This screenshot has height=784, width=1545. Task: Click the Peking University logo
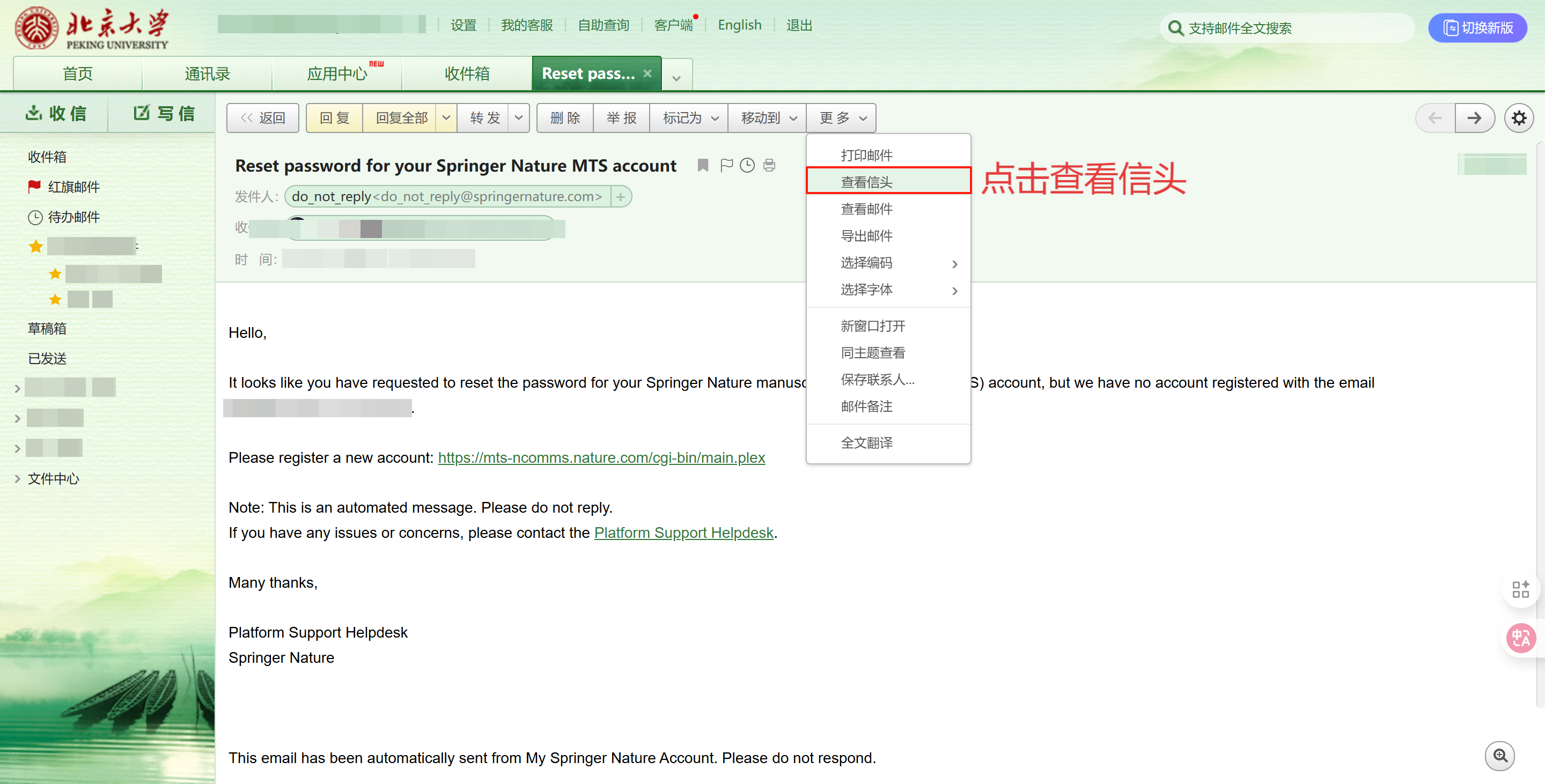pyautogui.click(x=92, y=28)
